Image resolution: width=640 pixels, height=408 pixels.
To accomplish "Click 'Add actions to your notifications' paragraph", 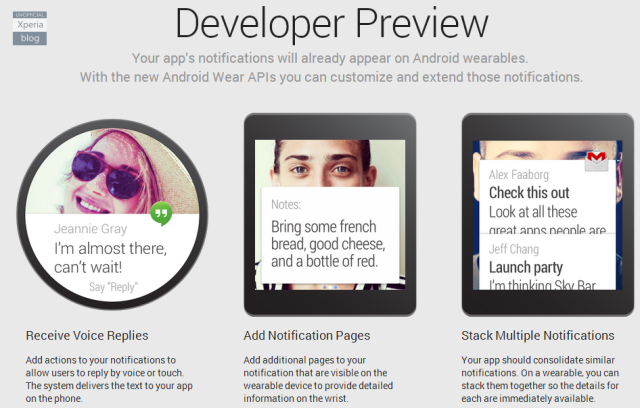I will coord(109,379).
